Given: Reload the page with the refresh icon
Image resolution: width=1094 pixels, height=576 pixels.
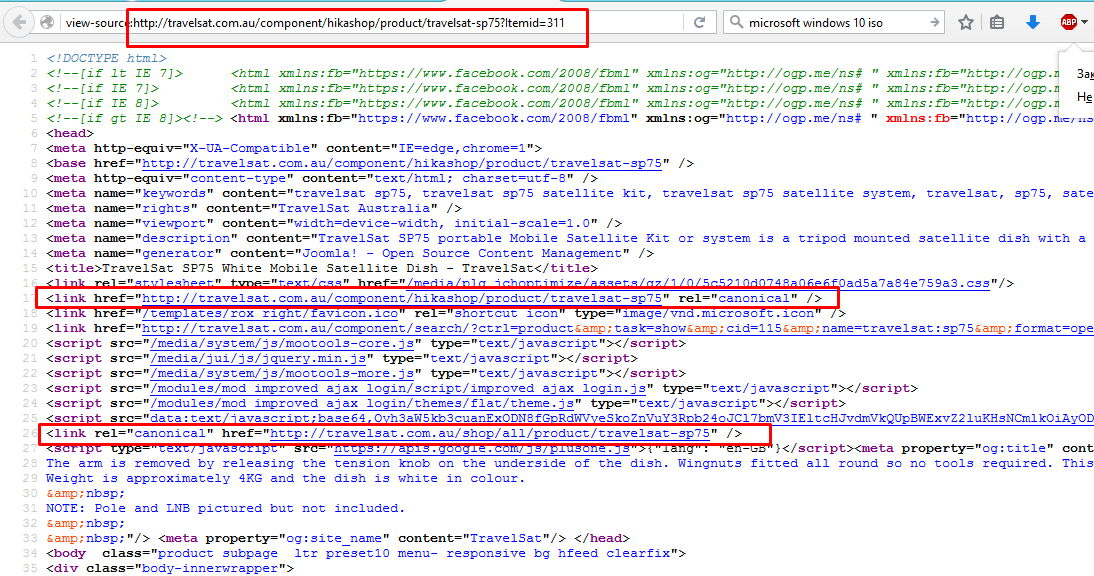Looking at the screenshot, I should [699, 22].
